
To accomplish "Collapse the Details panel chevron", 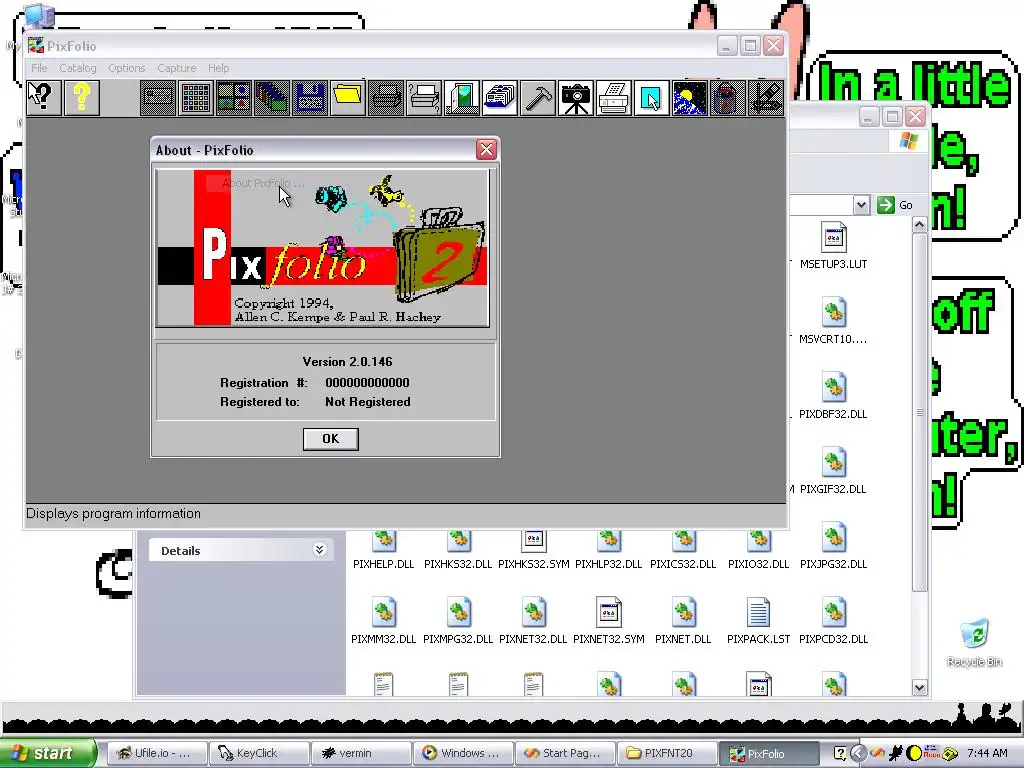I will pyautogui.click(x=319, y=550).
